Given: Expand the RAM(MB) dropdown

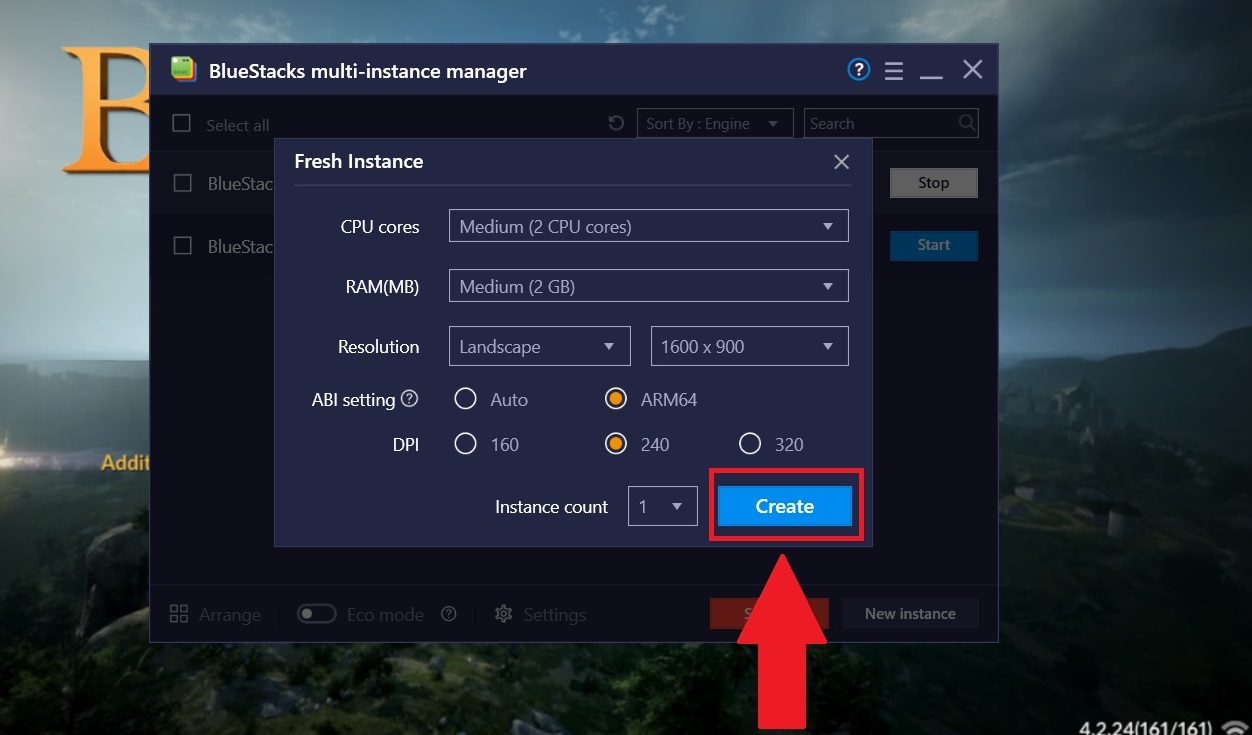Looking at the screenshot, I should pyautogui.click(x=649, y=286).
